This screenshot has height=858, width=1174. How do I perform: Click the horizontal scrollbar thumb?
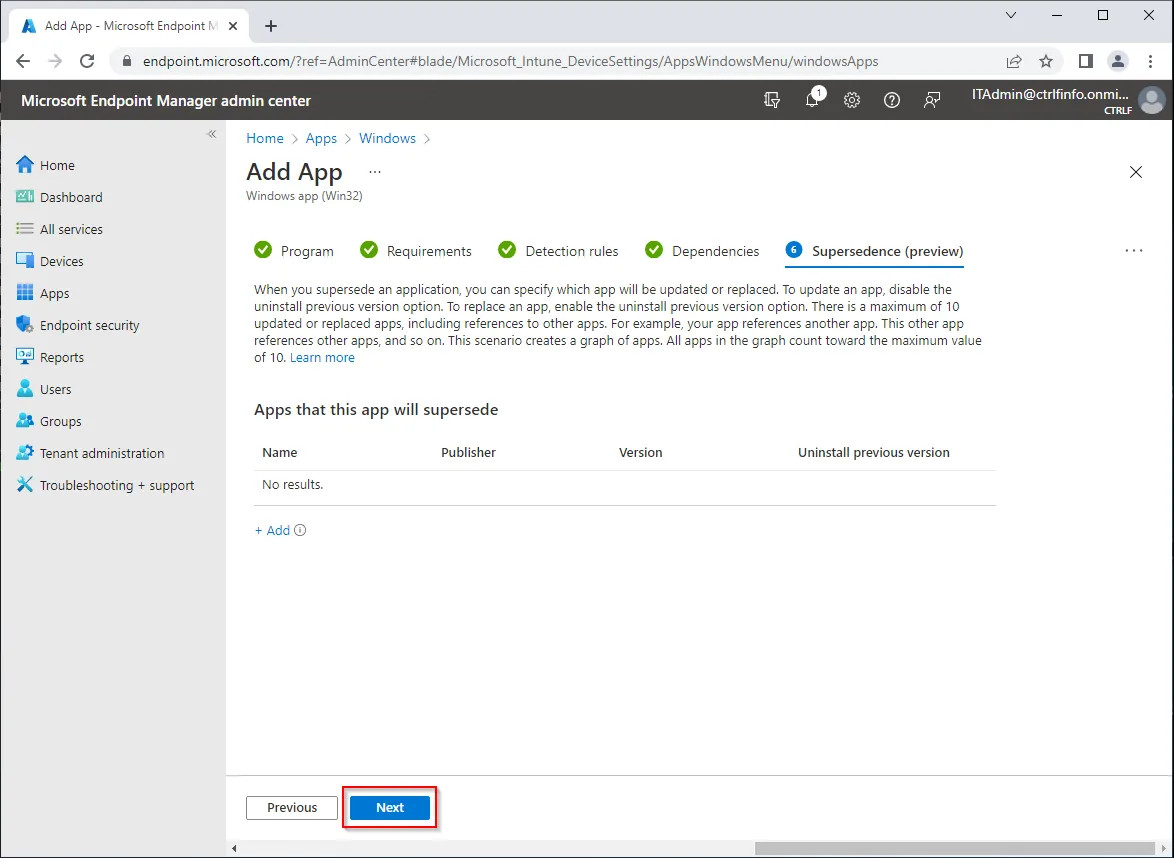955,848
